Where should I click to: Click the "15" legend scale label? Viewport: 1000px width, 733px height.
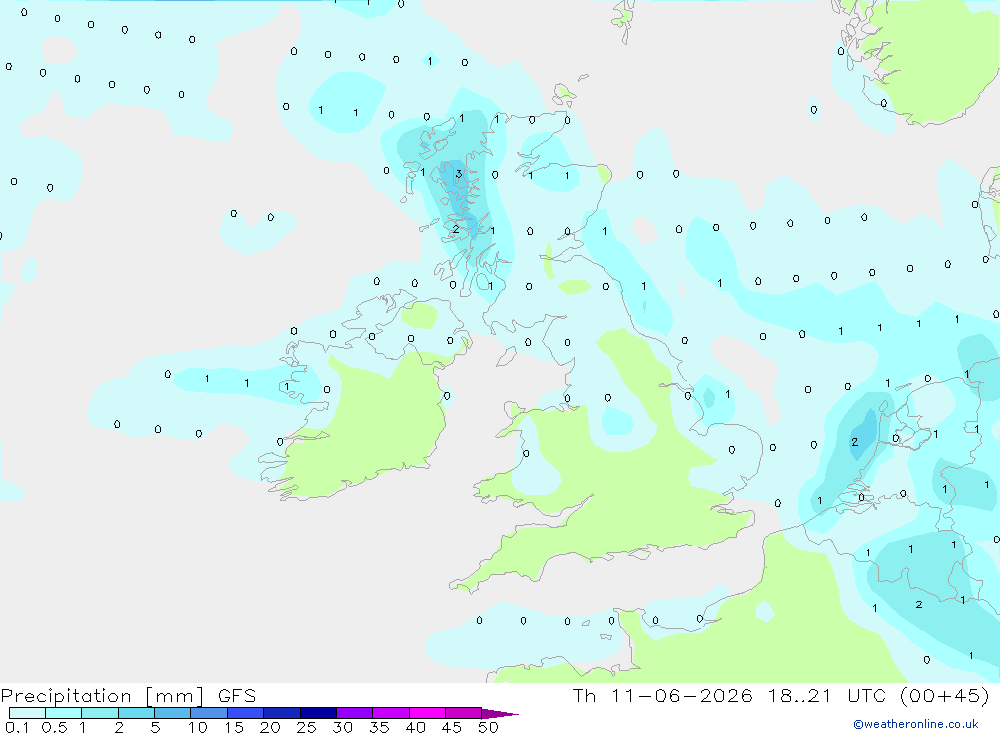pyautogui.click(x=234, y=727)
